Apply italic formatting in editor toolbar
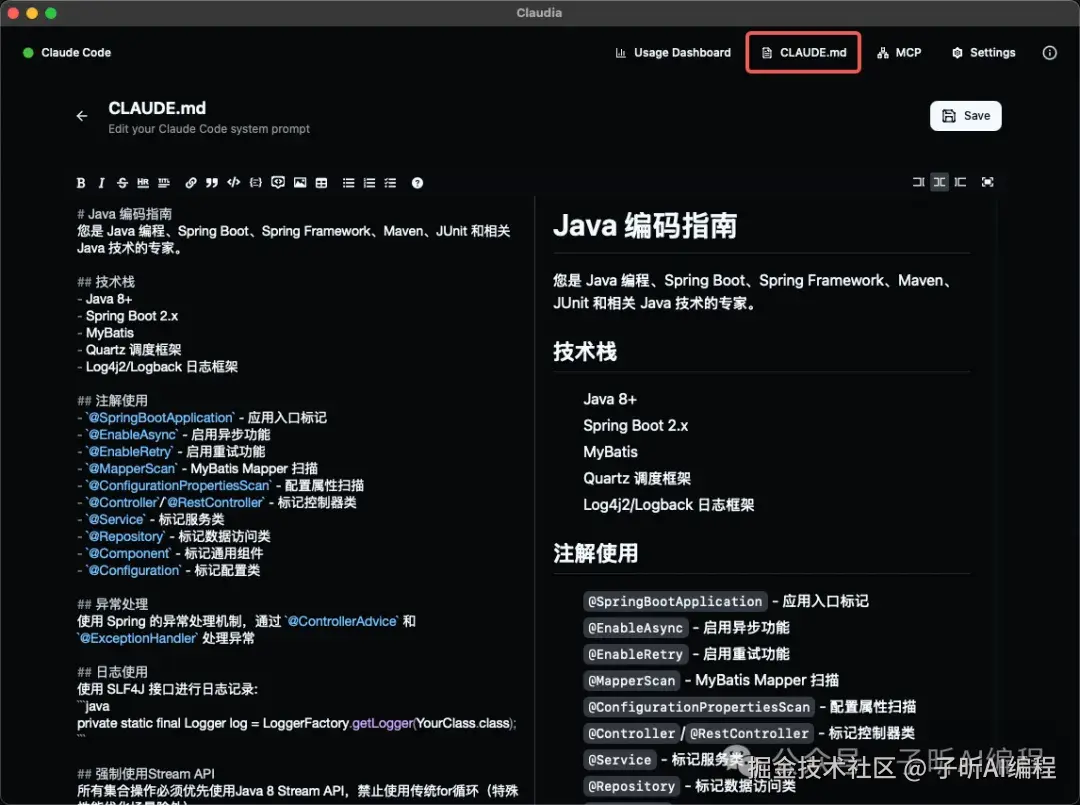This screenshot has height=805, width=1080. click(101, 182)
